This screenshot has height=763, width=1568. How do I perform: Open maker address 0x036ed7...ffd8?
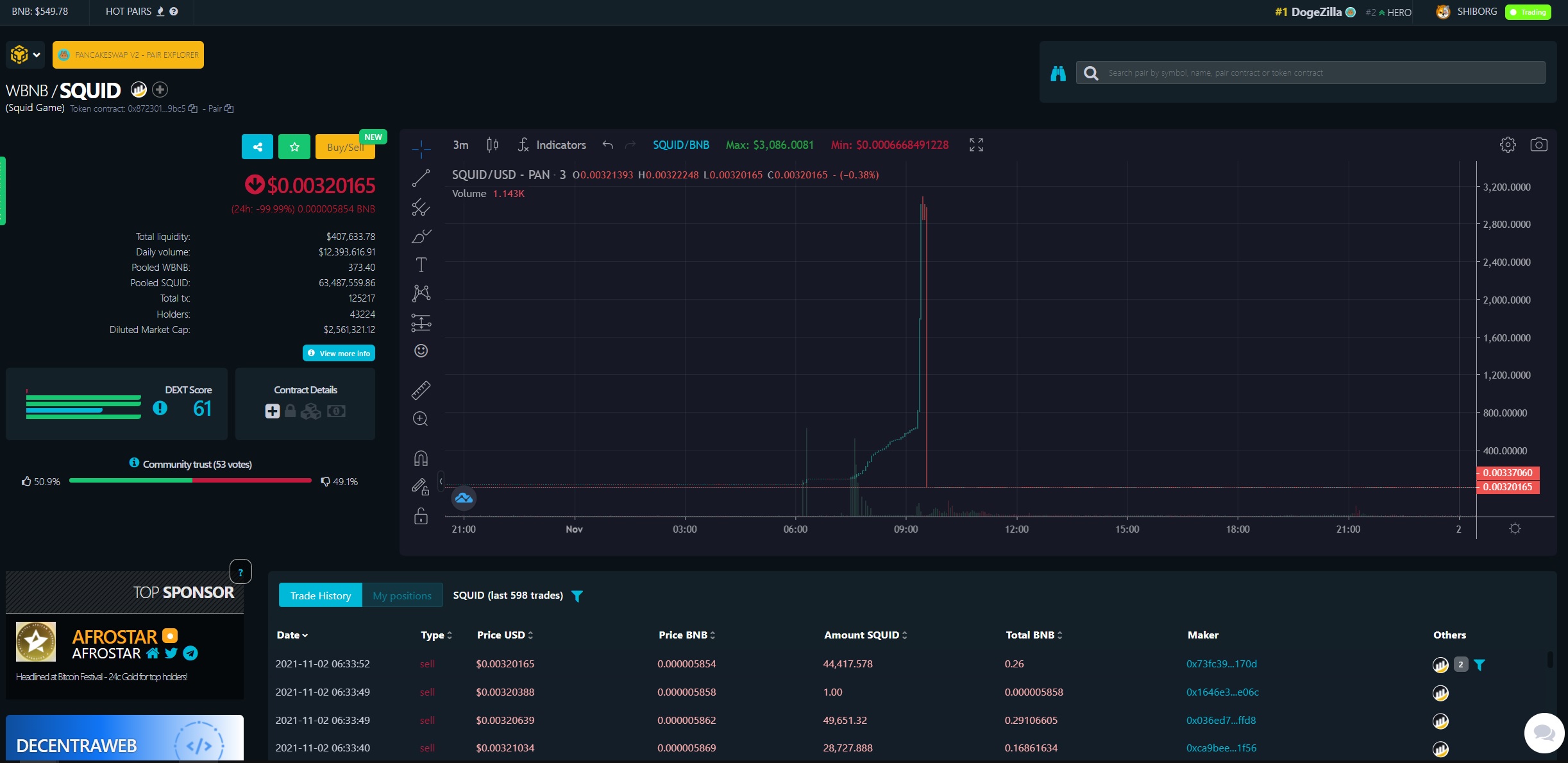1220,720
